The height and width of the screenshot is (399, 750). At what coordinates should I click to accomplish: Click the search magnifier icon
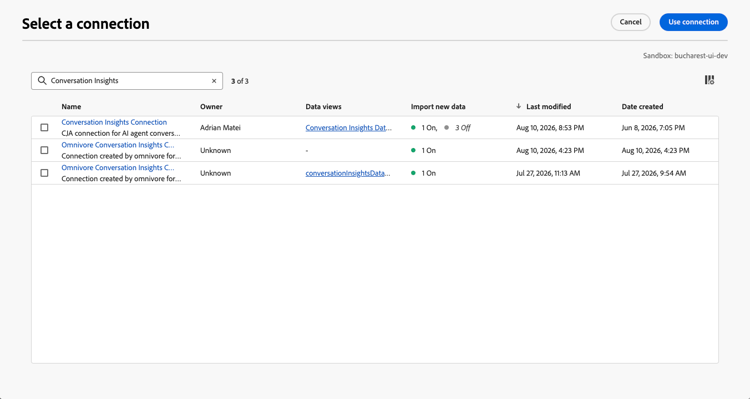pyautogui.click(x=42, y=80)
